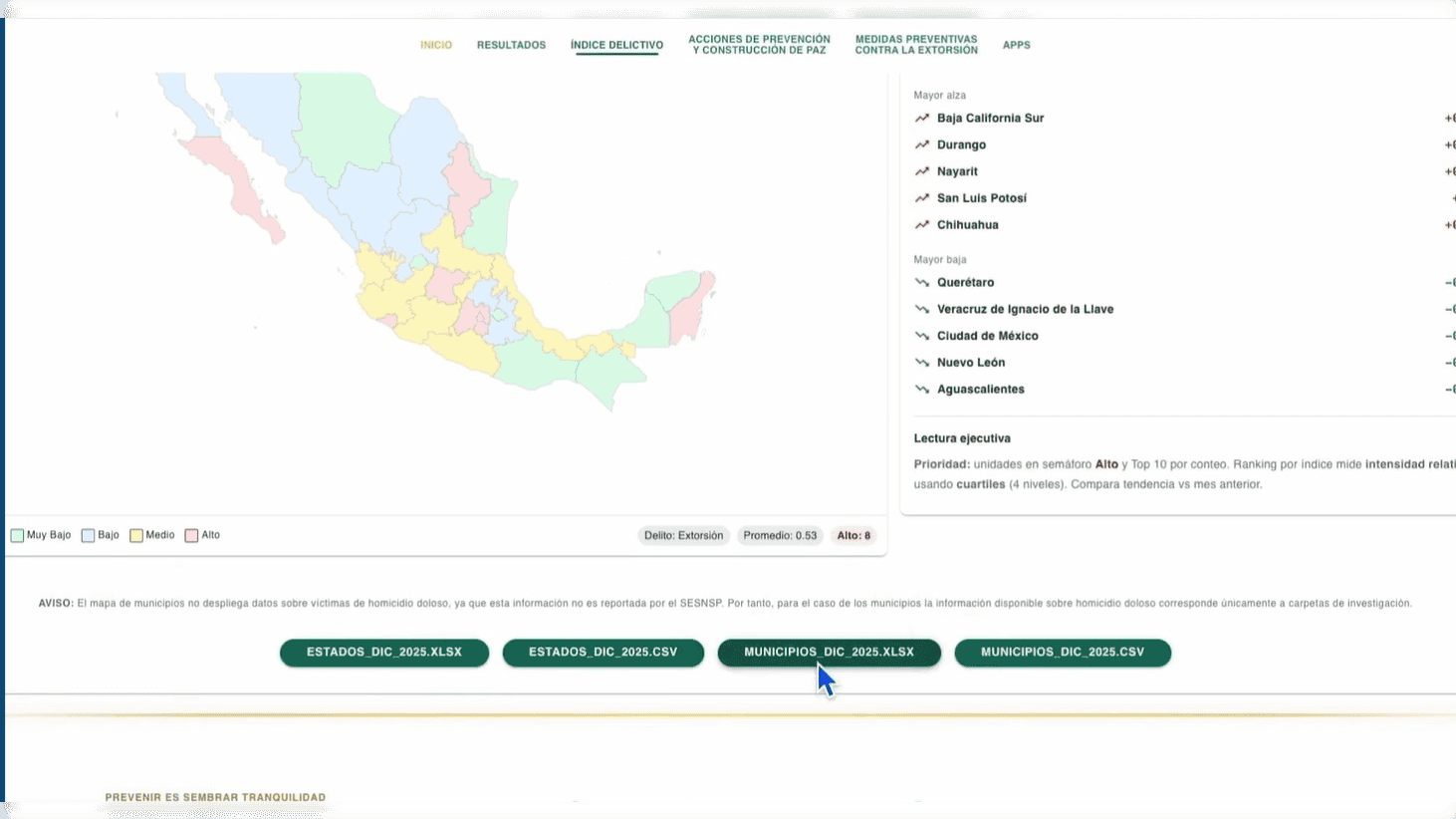
Task: Click the Muy Bajo green legend swatch
Action: pyautogui.click(x=17, y=536)
